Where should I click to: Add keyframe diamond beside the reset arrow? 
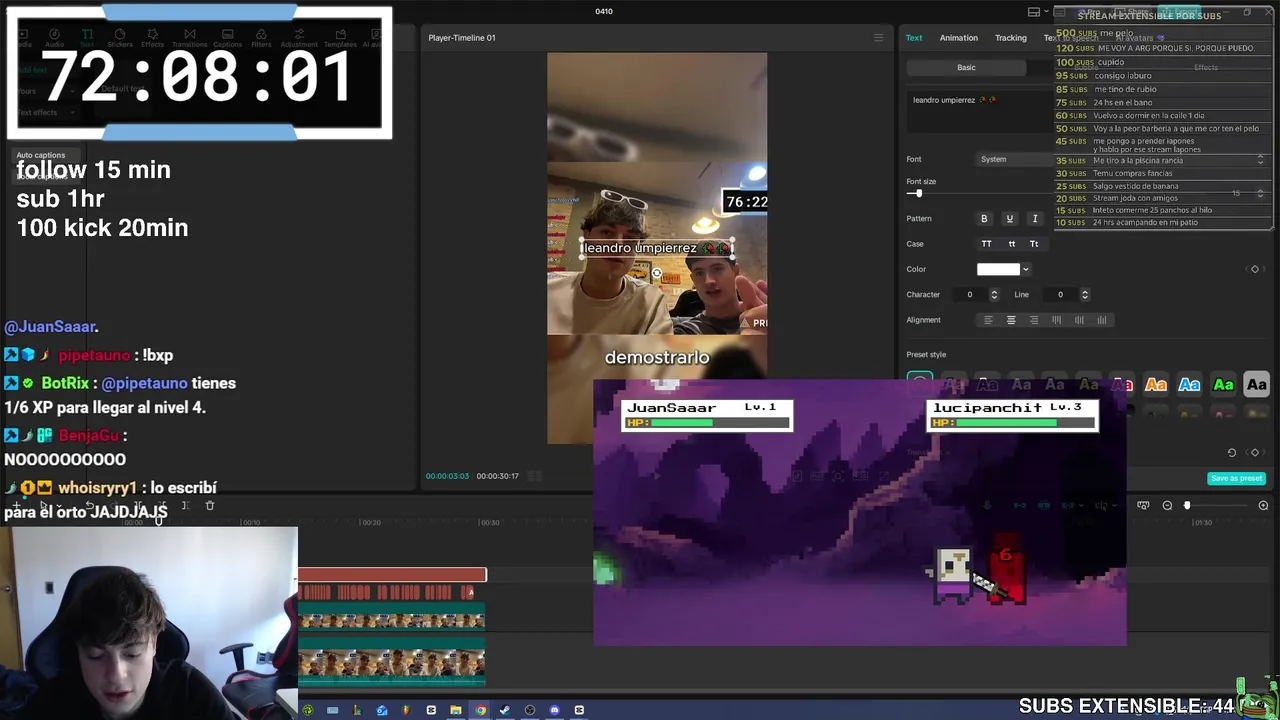pyautogui.click(x=1255, y=452)
